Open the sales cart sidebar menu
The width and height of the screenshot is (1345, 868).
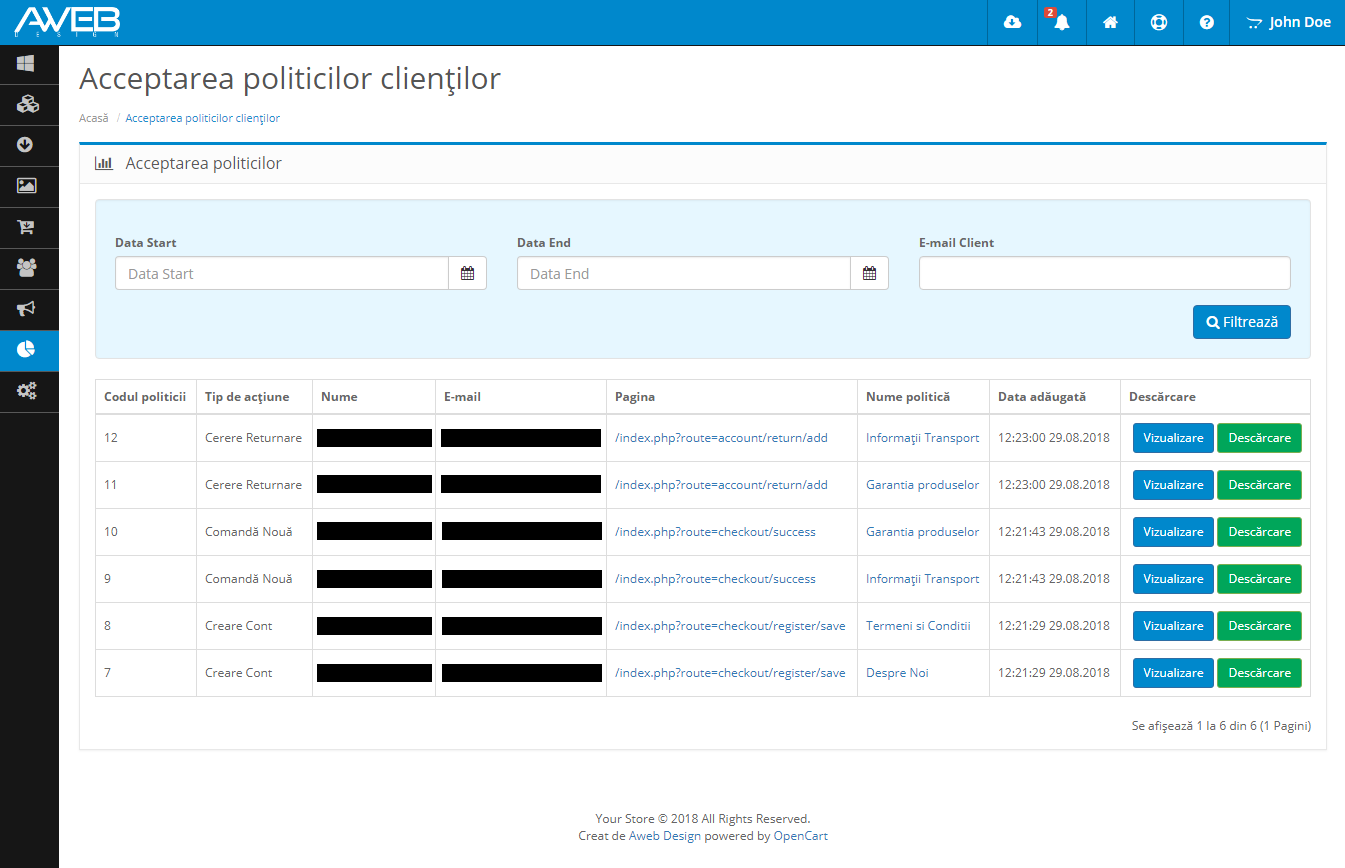(x=27, y=227)
